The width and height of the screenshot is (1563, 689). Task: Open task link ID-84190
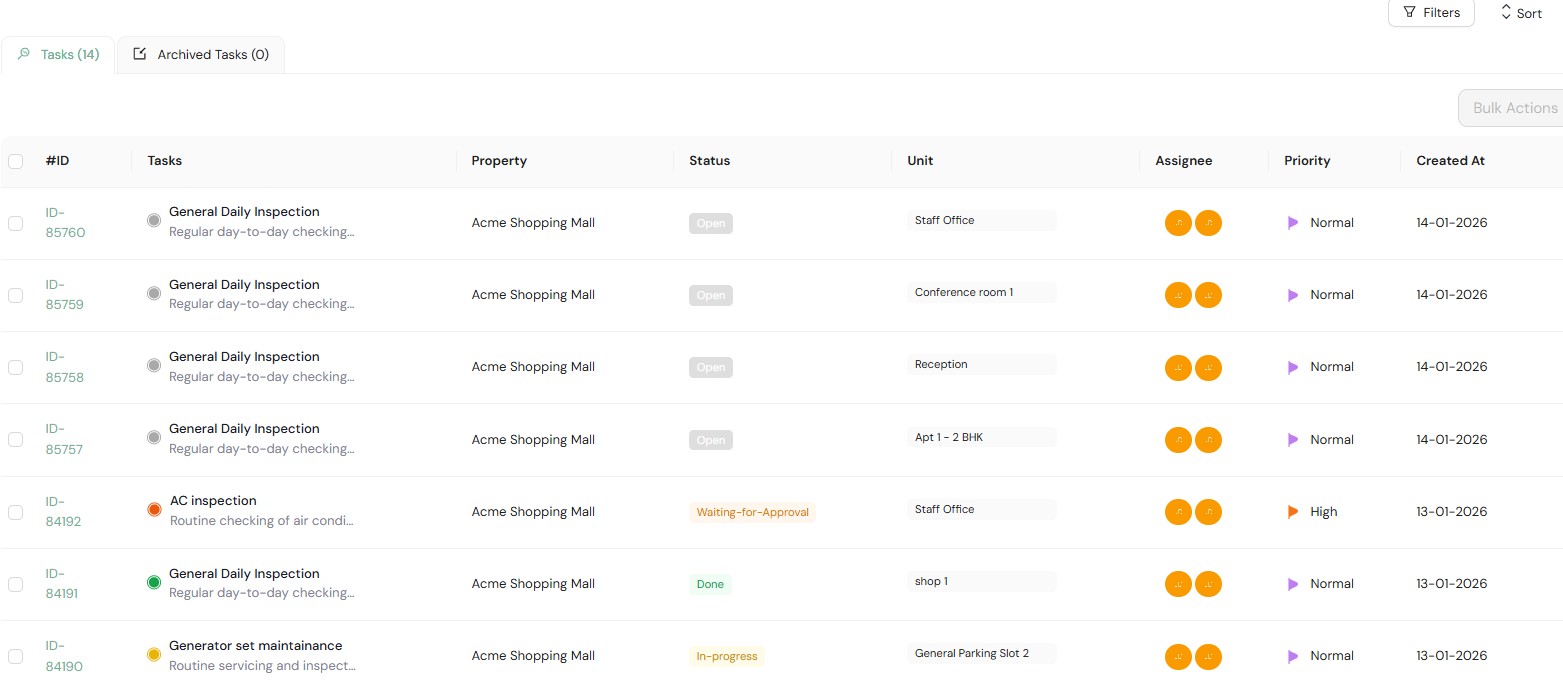64,656
